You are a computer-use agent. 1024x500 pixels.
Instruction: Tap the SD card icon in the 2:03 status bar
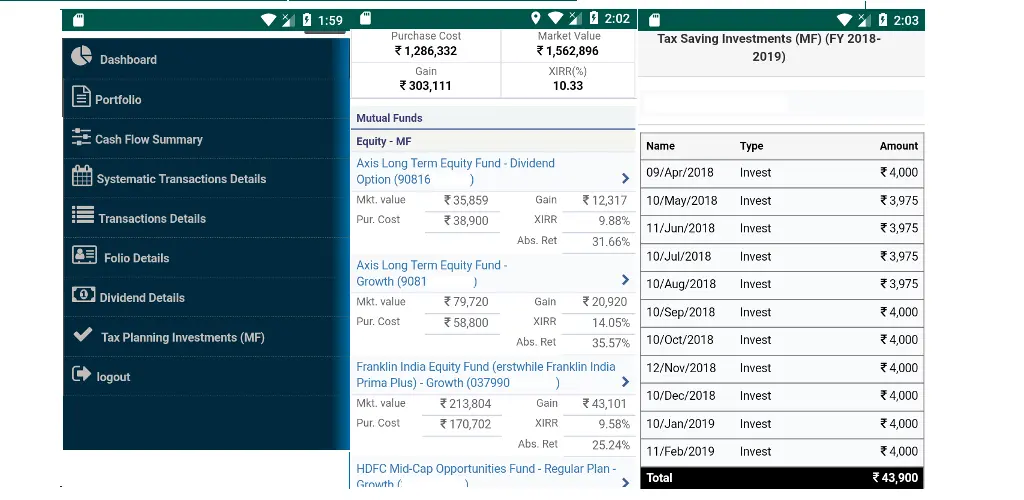coord(654,20)
